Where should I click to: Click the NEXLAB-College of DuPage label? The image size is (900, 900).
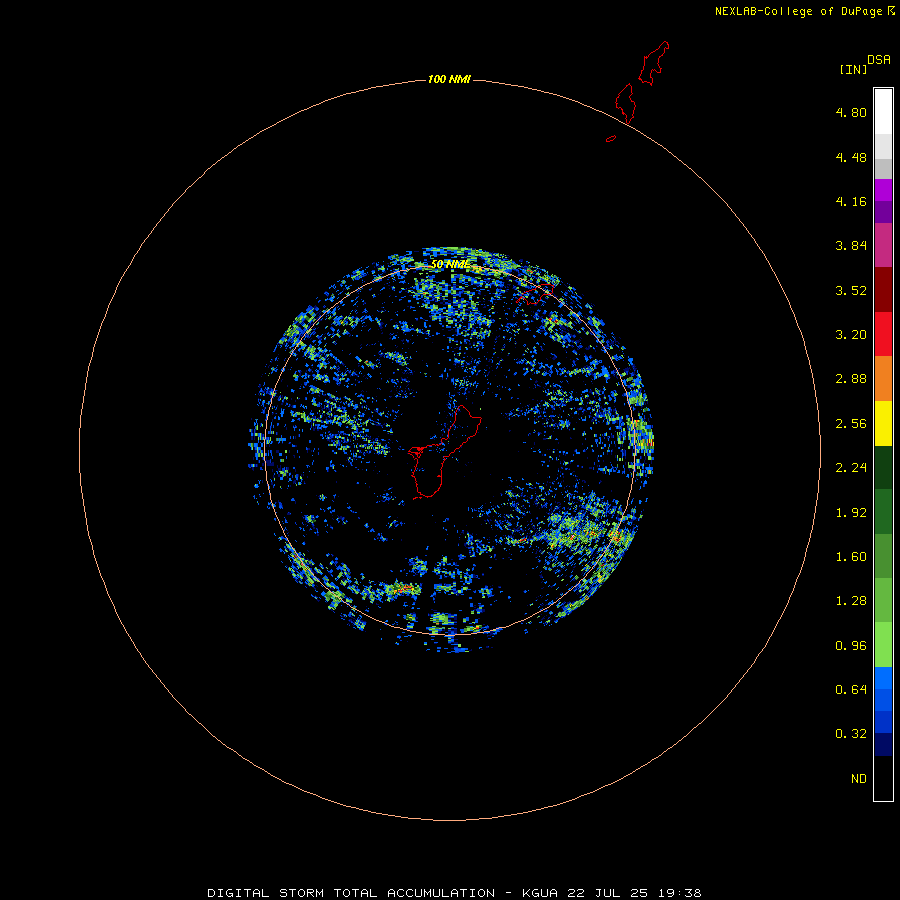tap(805, 11)
